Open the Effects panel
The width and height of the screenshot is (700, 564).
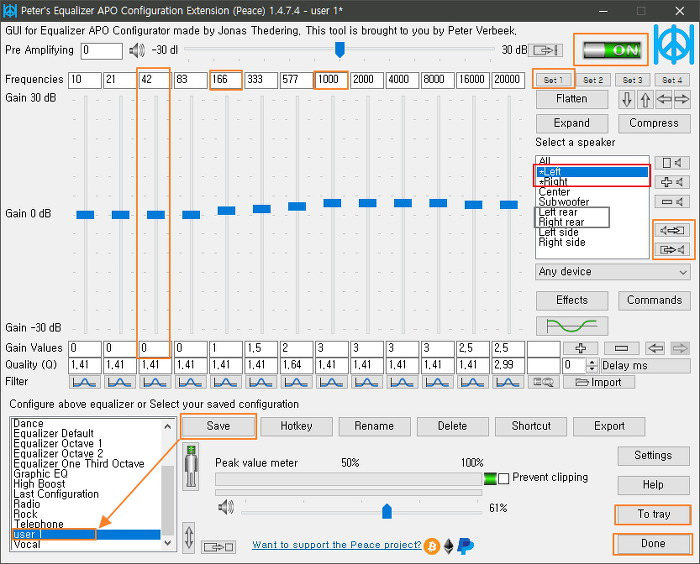(572, 301)
